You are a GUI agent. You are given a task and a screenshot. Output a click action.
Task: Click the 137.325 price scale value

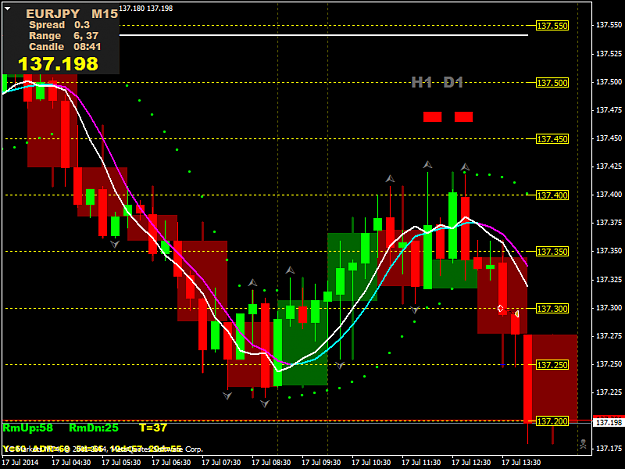609,280
